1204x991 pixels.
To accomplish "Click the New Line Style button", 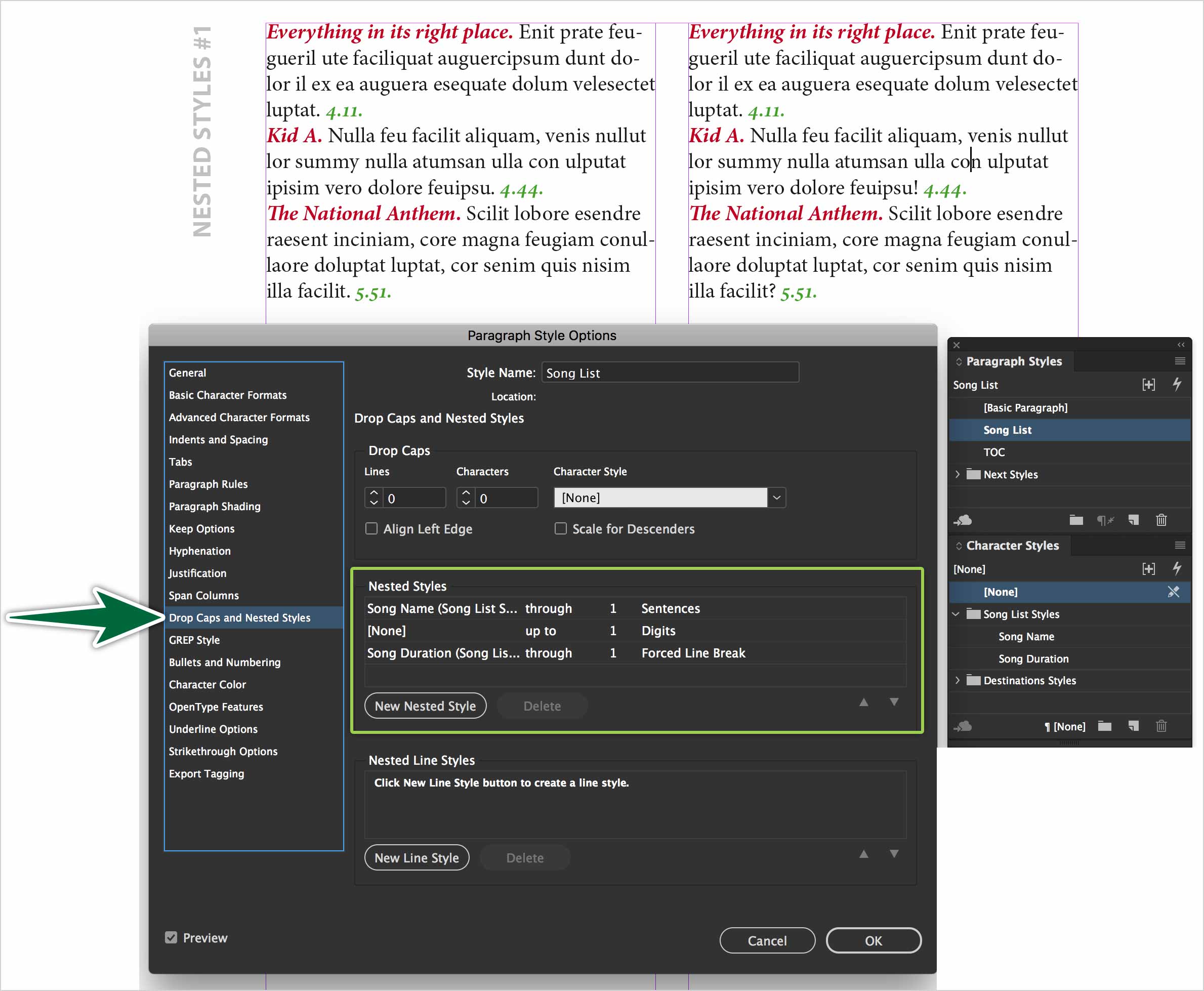I will [x=416, y=857].
